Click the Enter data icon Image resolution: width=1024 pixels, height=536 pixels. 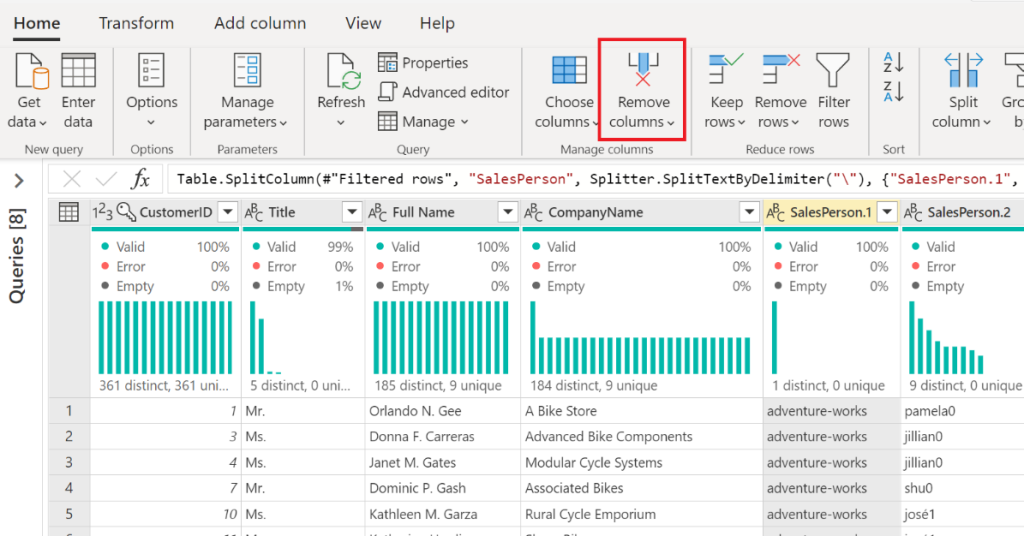pos(78,71)
